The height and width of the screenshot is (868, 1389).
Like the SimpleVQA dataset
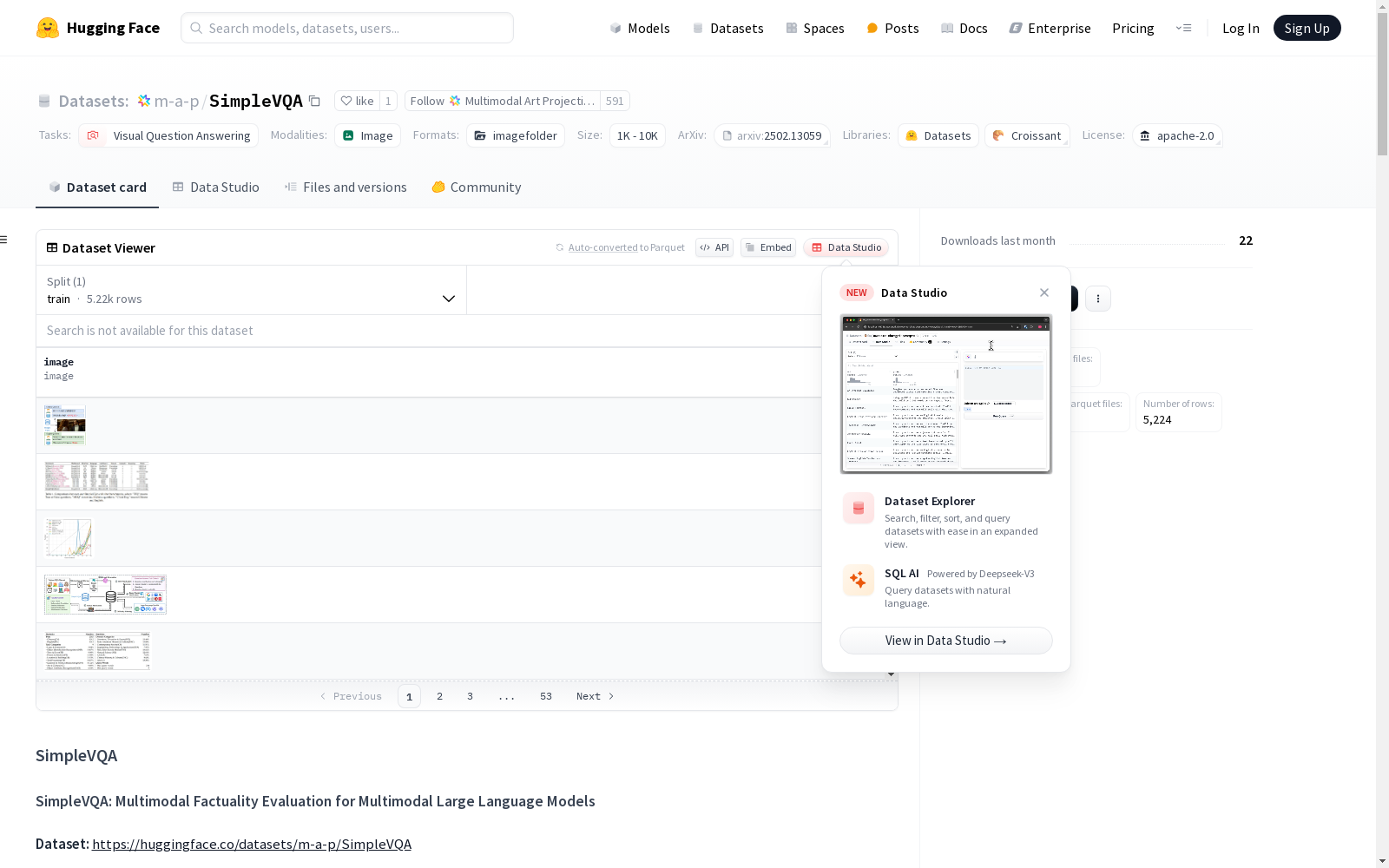click(357, 101)
